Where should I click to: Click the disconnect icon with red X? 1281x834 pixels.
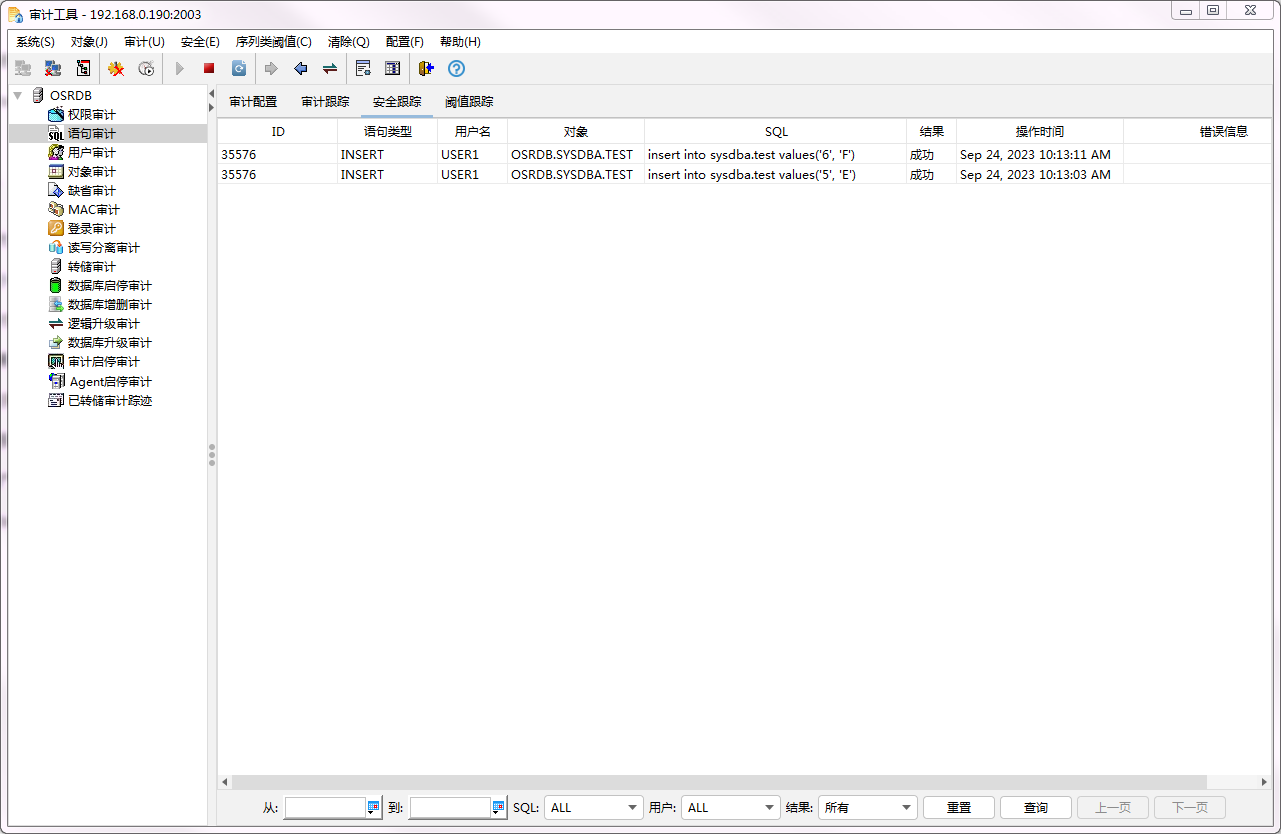(x=53, y=69)
